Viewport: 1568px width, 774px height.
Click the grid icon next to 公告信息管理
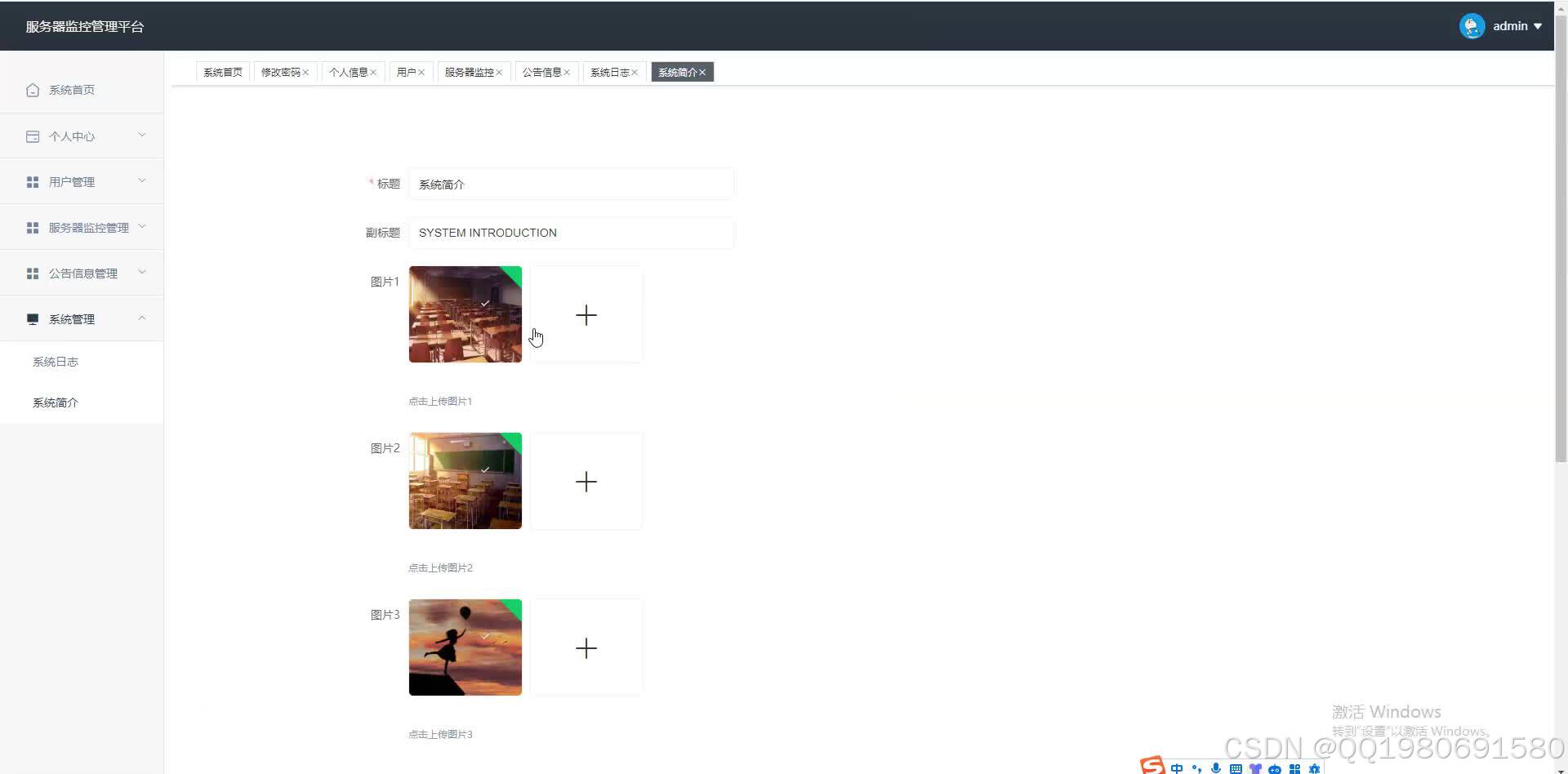[x=33, y=274]
